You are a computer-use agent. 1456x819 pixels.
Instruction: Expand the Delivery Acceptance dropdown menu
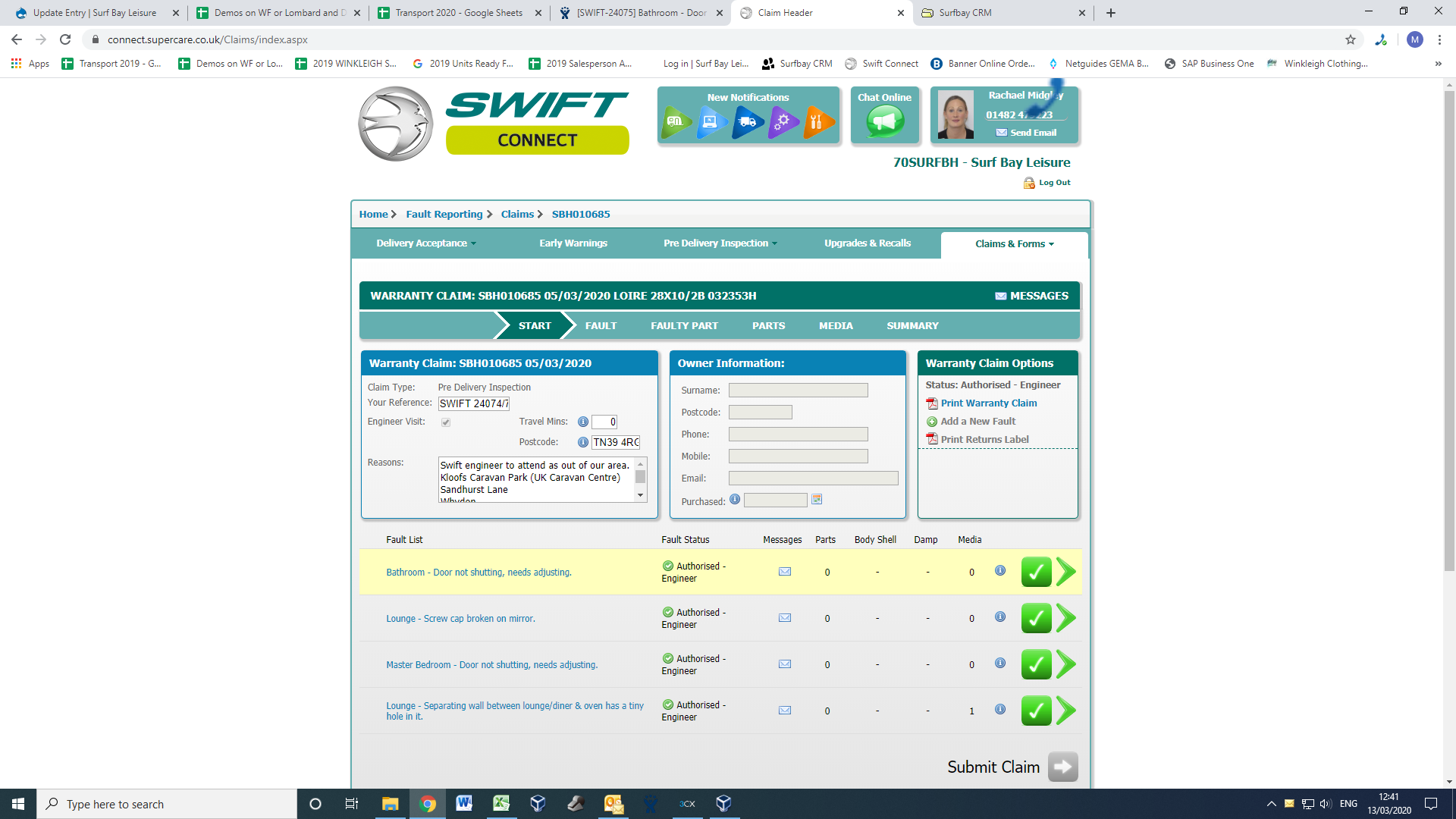426,243
